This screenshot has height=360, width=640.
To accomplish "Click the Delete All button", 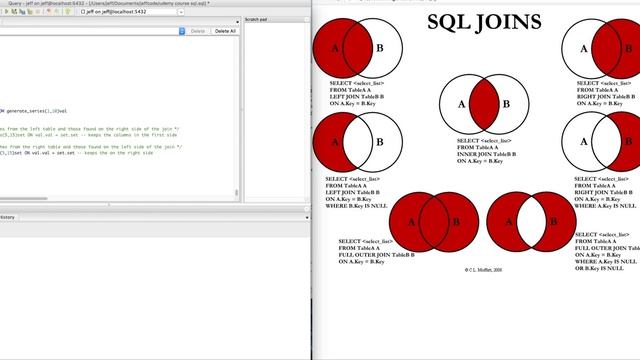I will point(225,31).
